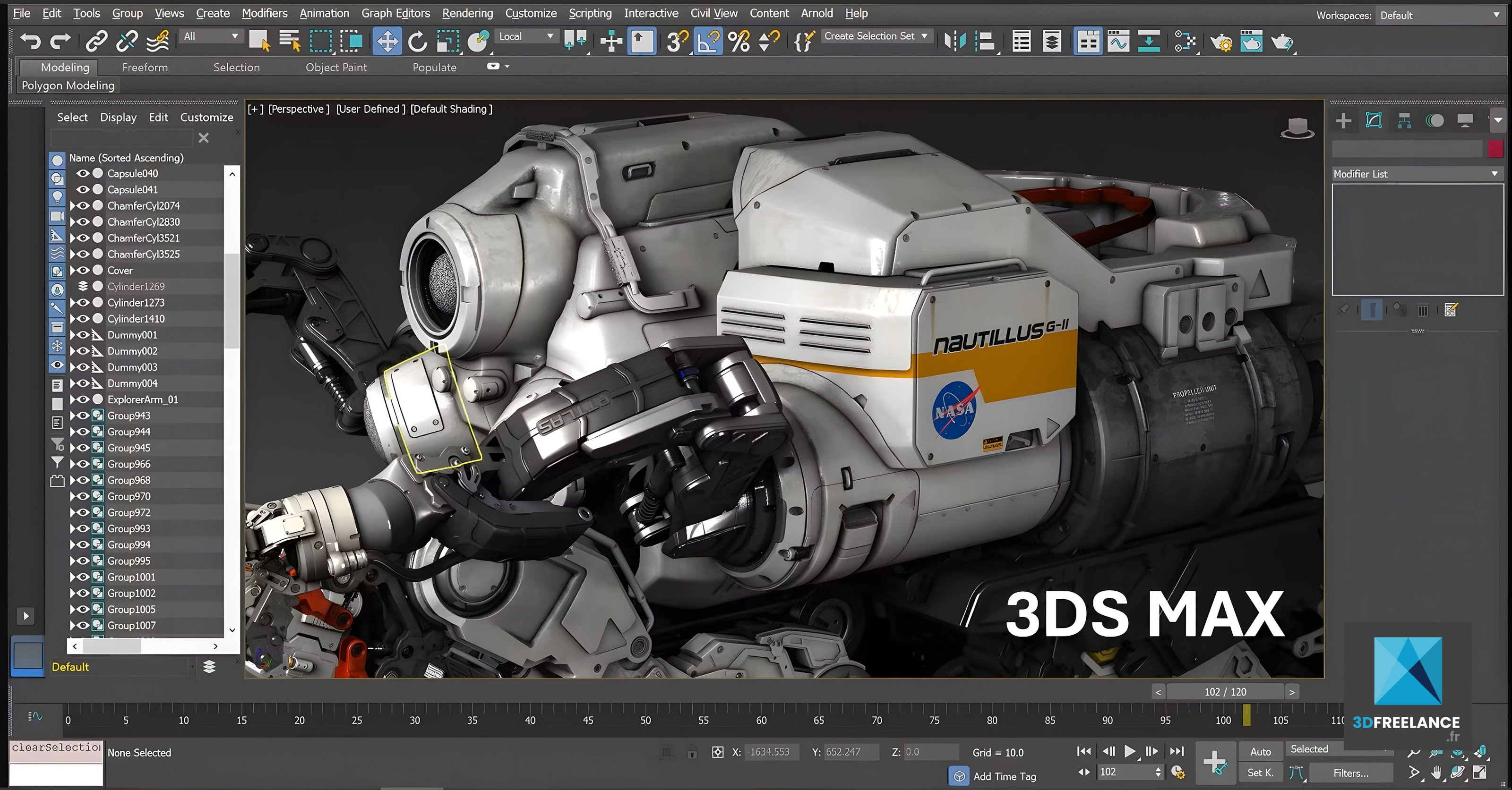
Task: Click the Filters... button
Action: (1350, 773)
